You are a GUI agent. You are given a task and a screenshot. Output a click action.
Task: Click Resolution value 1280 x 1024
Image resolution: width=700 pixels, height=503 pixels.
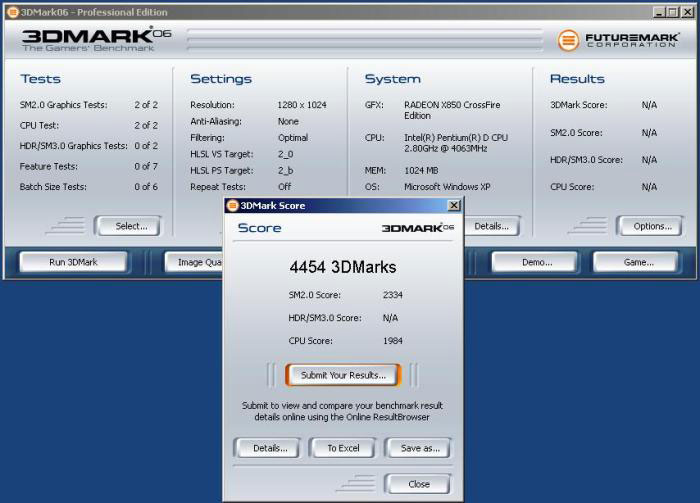tap(302, 105)
